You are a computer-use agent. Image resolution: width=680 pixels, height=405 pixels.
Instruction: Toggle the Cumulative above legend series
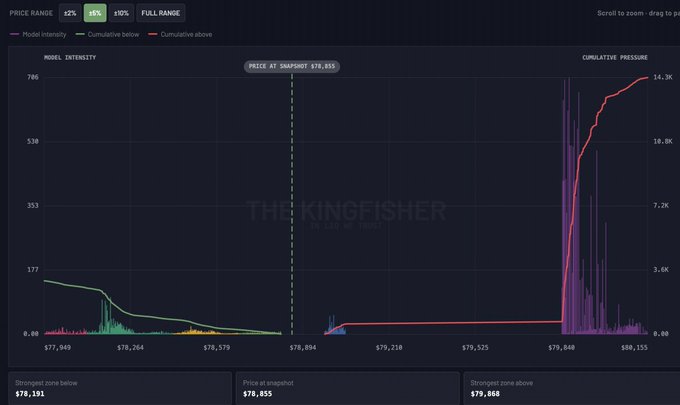click(x=180, y=34)
